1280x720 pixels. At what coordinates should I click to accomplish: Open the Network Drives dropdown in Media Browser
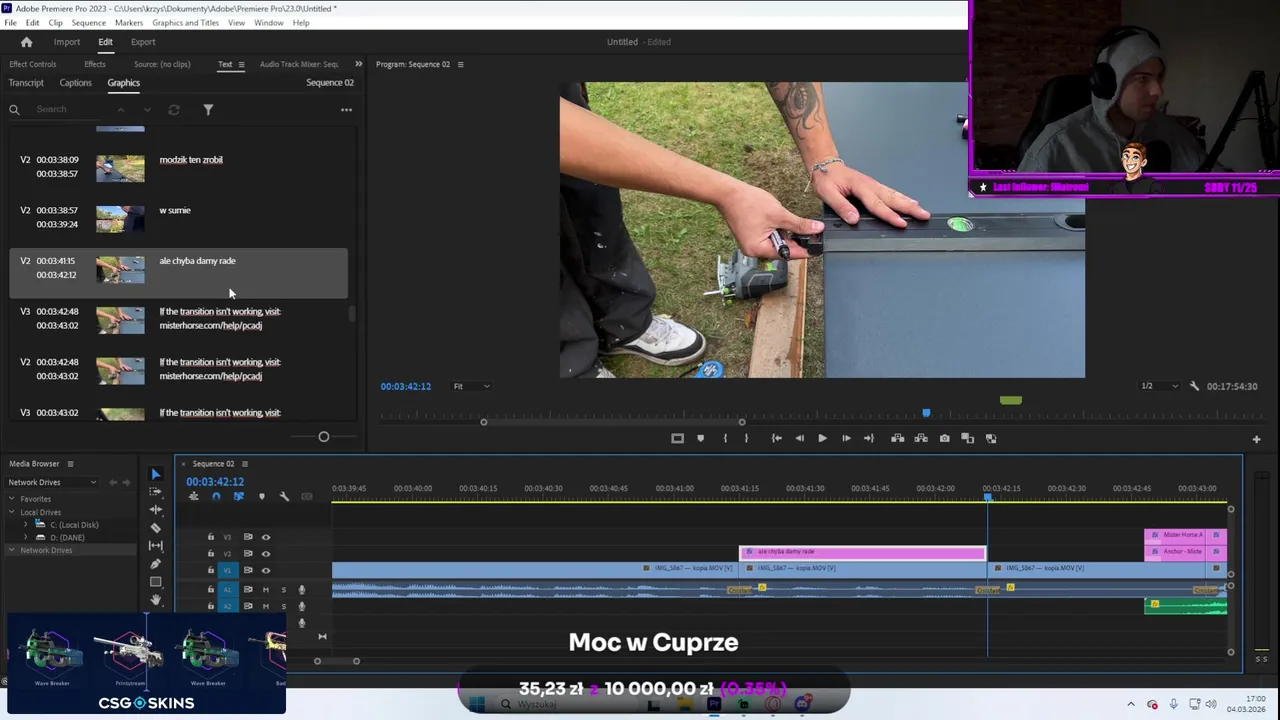click(x=52, y=482)
